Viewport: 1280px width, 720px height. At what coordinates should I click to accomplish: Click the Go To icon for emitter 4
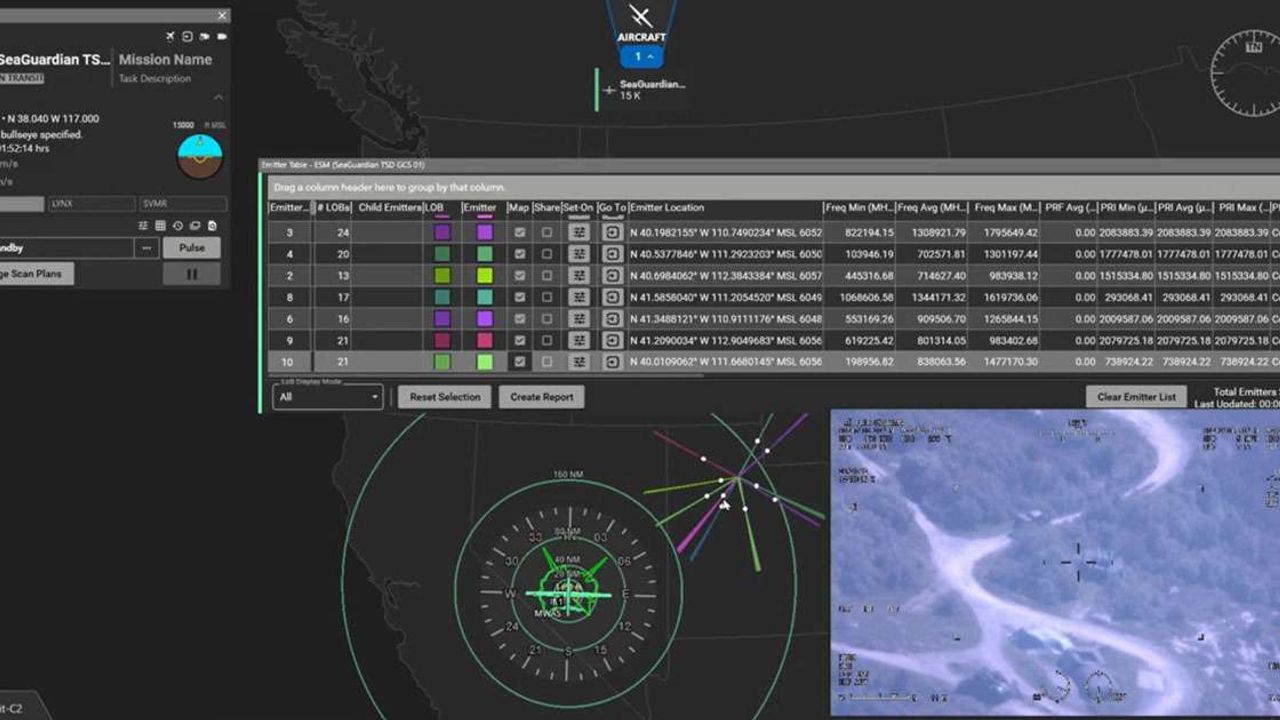(x=612, y=254)
